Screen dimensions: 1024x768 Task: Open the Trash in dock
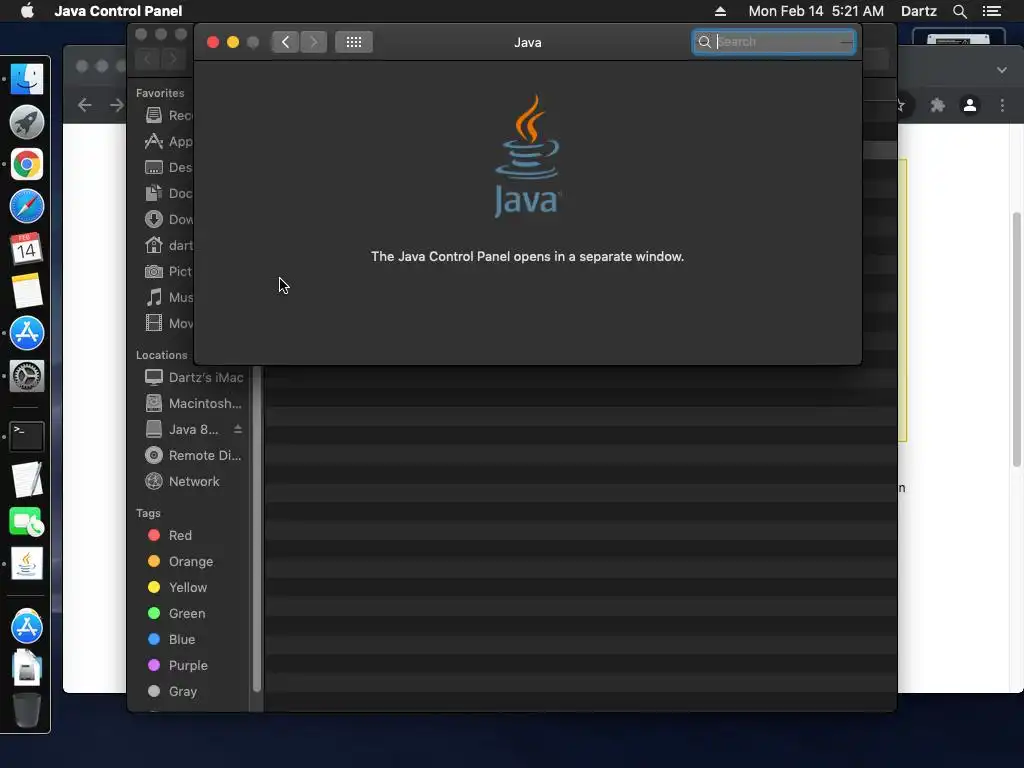click(27, 710)
